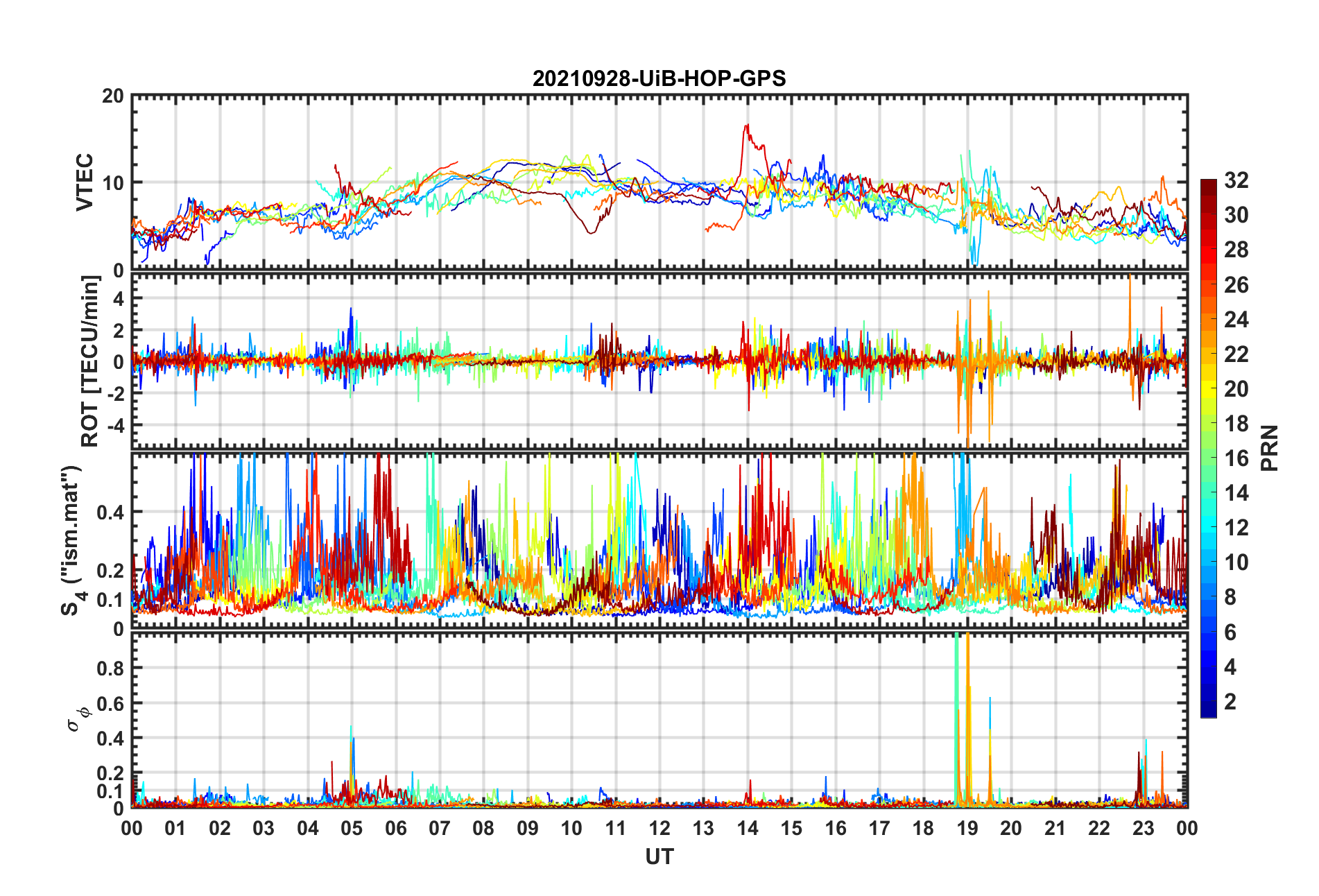Click the VTEC red peak near 14 UT

(747, 127)
